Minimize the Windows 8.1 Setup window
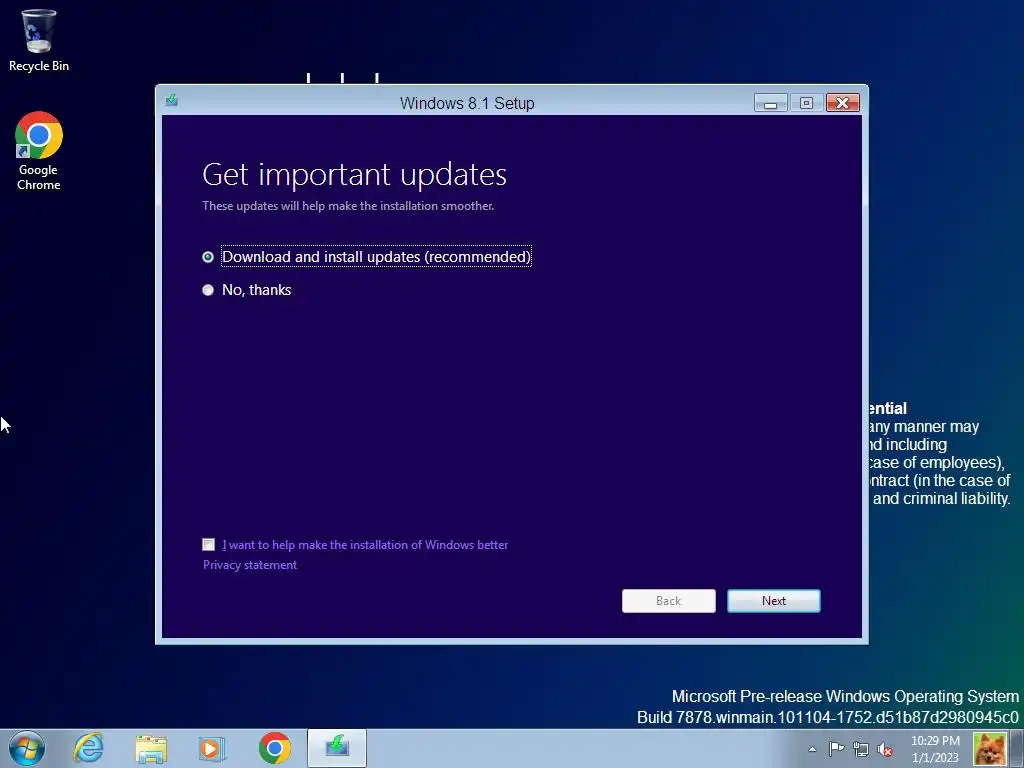1024x768 pixels. (771, 103)
